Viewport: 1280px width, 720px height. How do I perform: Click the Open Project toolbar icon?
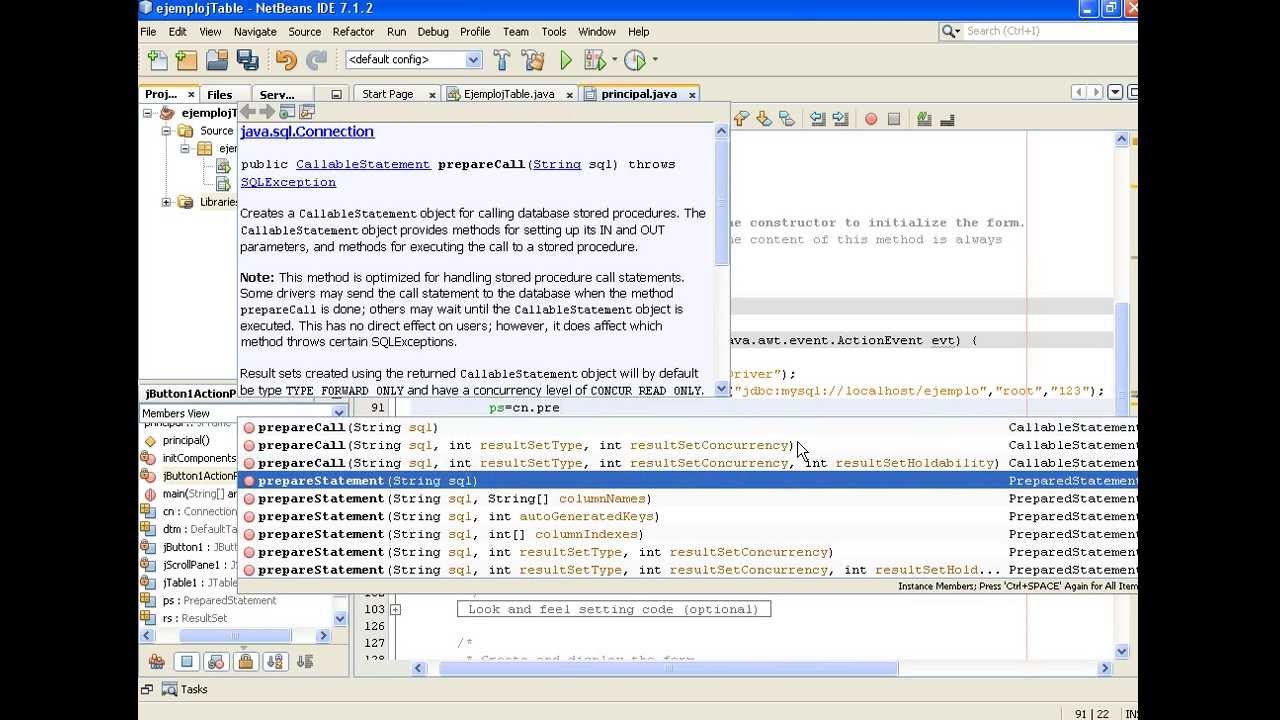217,60
